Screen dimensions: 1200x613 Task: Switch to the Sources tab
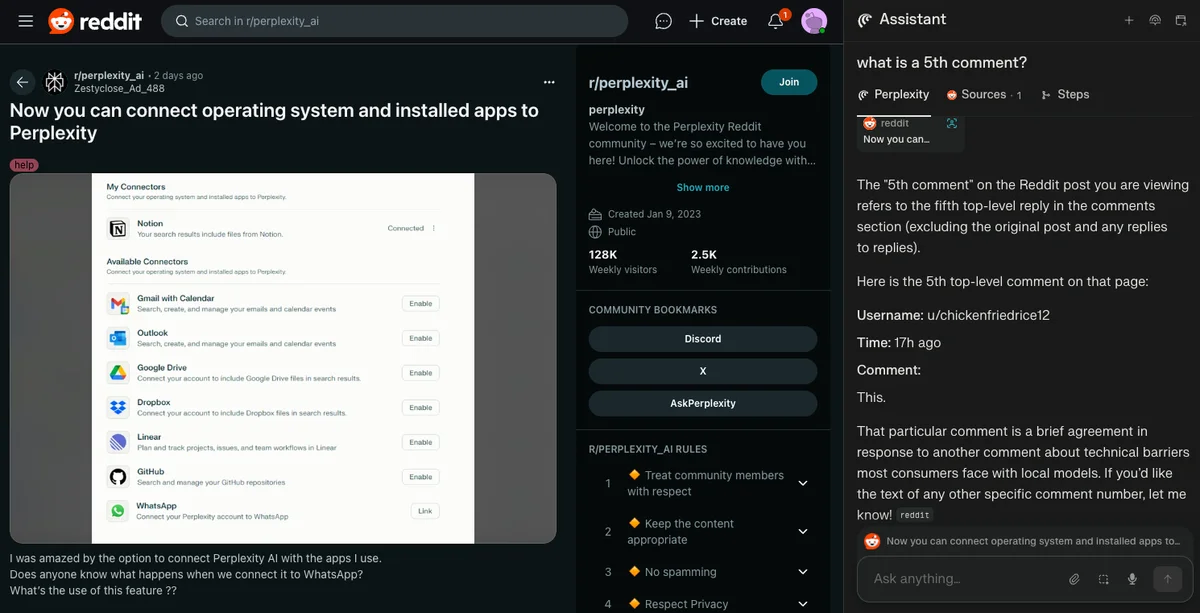point(984,95)
